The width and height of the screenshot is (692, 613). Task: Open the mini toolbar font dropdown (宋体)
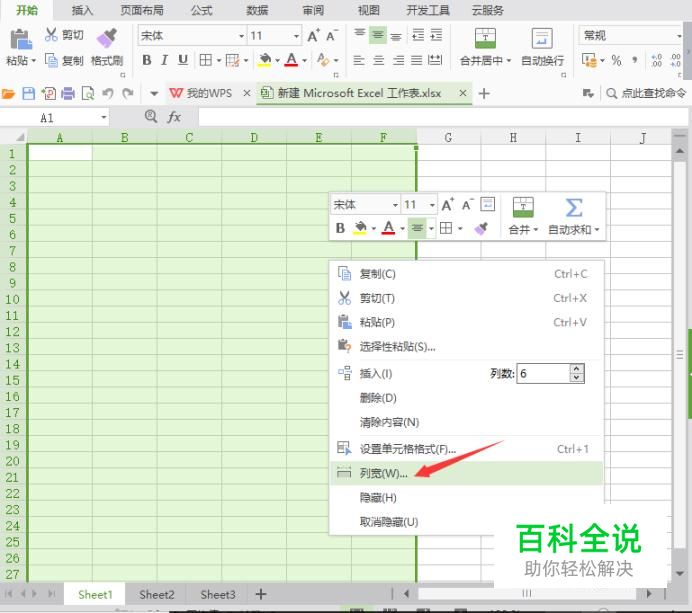pos(395,205)
